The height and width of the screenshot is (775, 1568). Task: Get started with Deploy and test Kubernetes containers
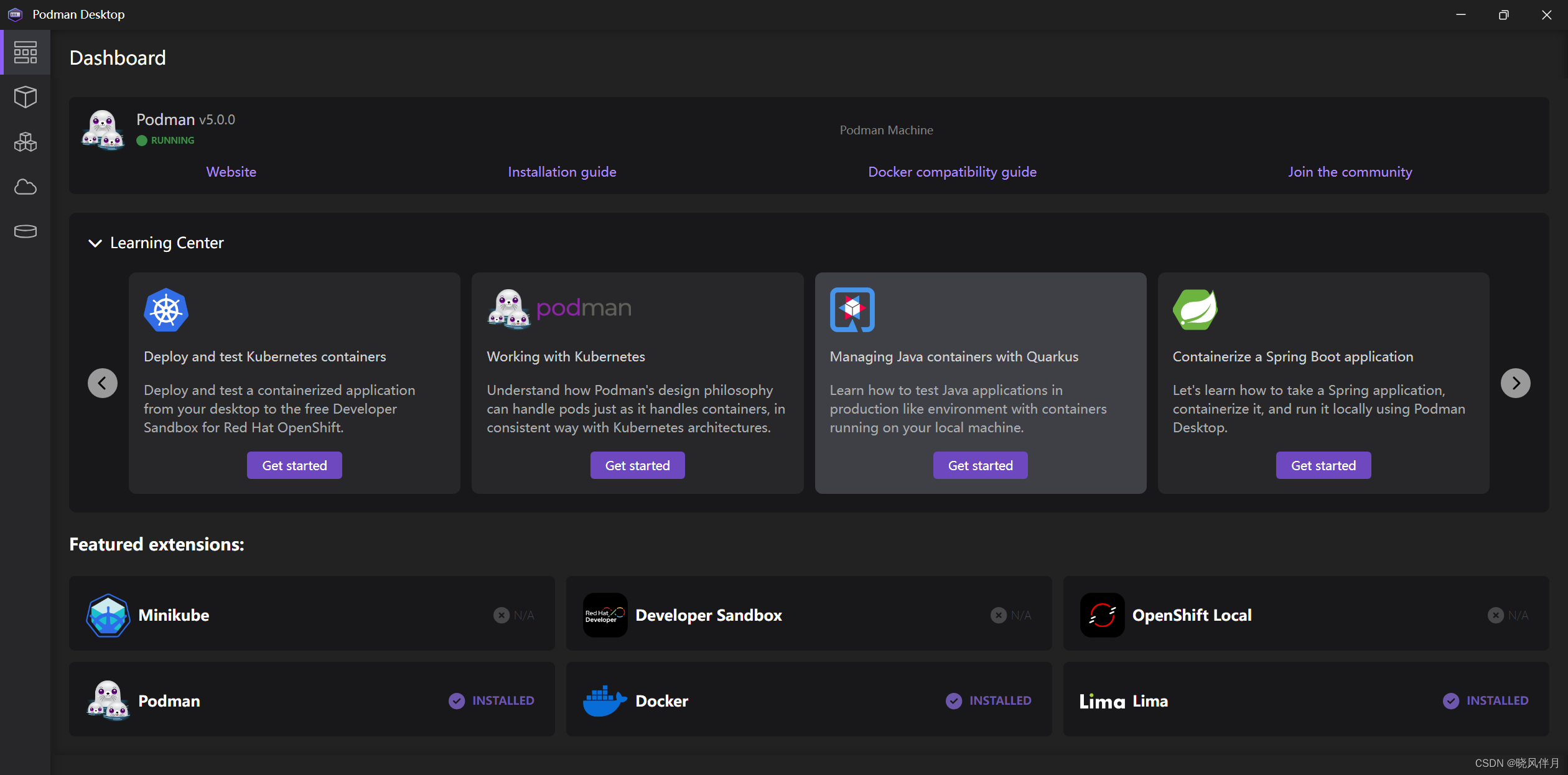pos(294,465)
